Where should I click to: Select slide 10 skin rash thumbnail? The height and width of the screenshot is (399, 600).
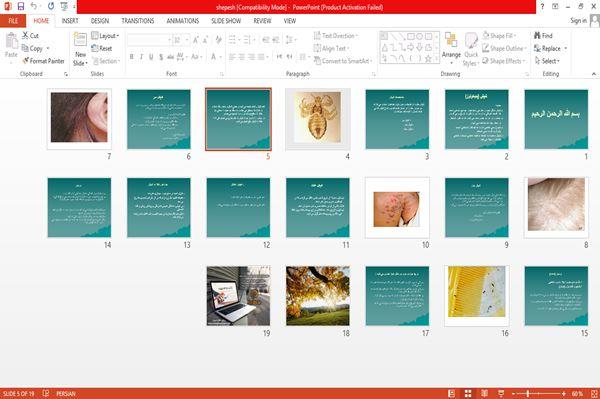click(x=397, y=207)
